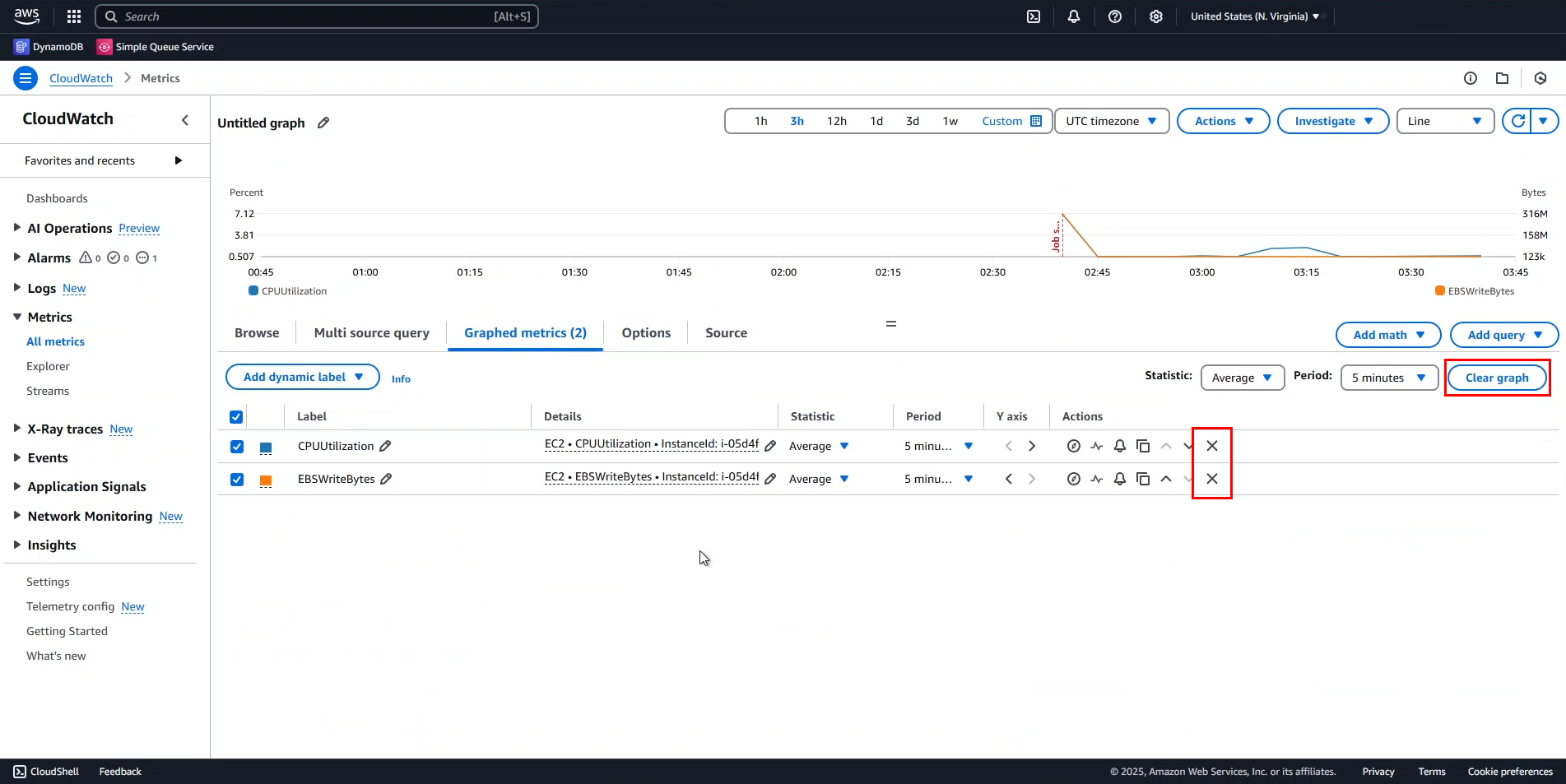Image resolution: width=1566 pixels, height=784 pixels.
Task: Click the orange EBSWriteBytes color swatch
Action: [x=266, y=480]
